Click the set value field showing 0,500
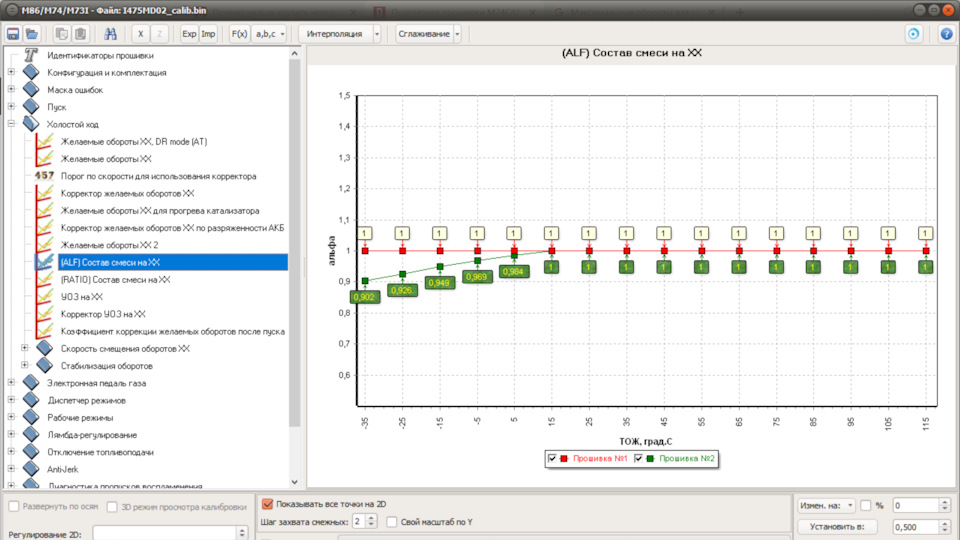The height and width of the screenshot is (540, 960). point(915,527)
